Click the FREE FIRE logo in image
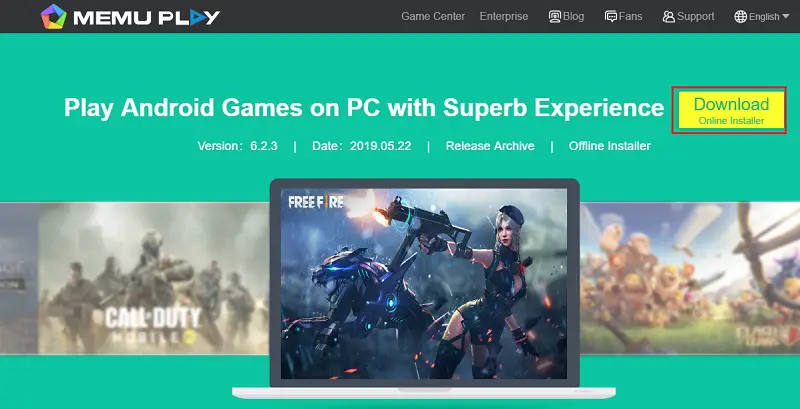The width and height of the screenshot is (800, 409). (315, 201)
